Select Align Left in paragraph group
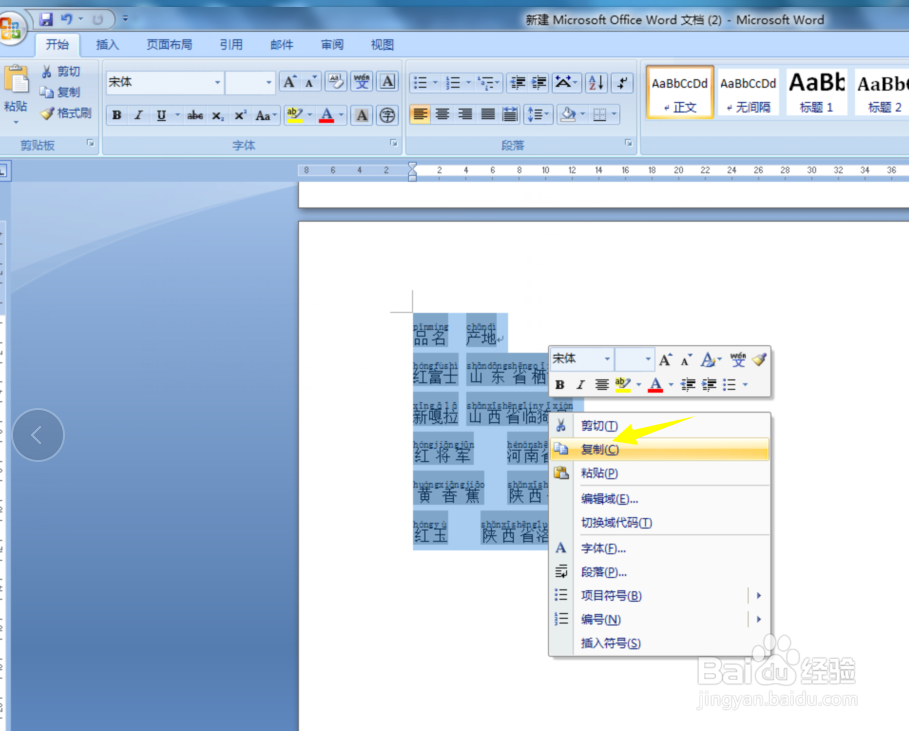The height and width of the screenshot is (731, 909). point(420,114)
